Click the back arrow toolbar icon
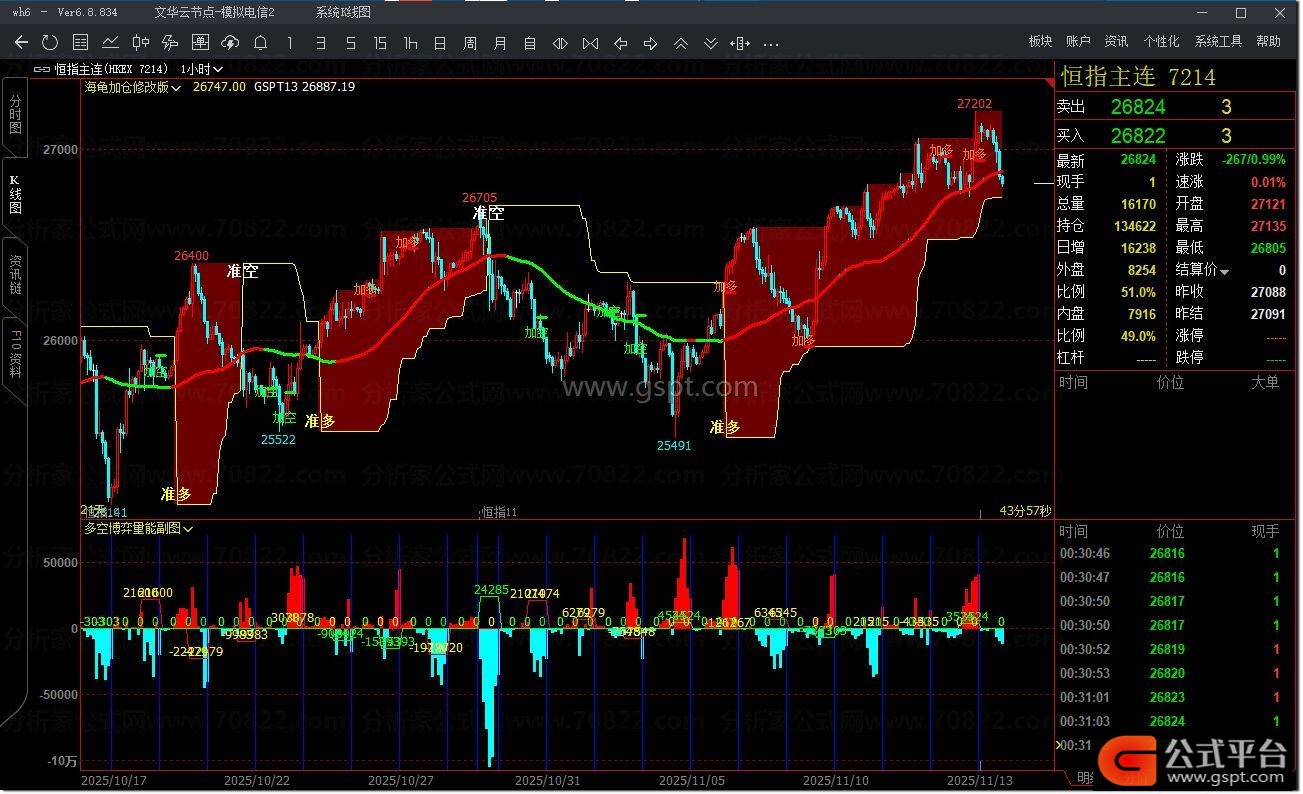Image resolution: width=1303 pixels, height=794 pixels. coord(22,43)
